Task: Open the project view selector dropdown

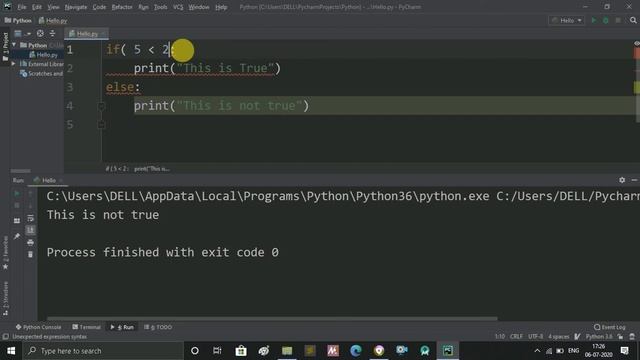Action: click(x=21, y=34)
